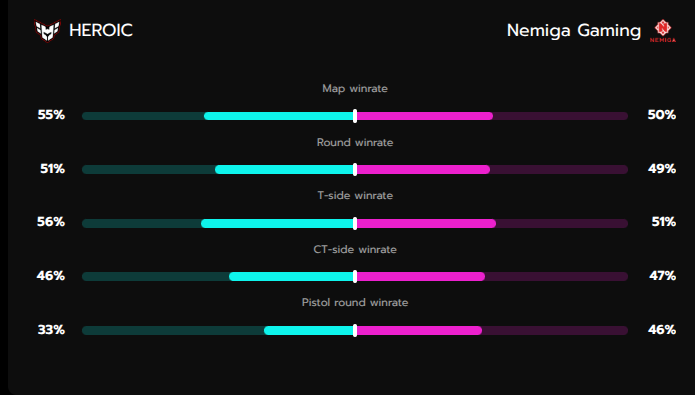
Task: Click the HEROIC team logo icon
Action: (47, 31)
